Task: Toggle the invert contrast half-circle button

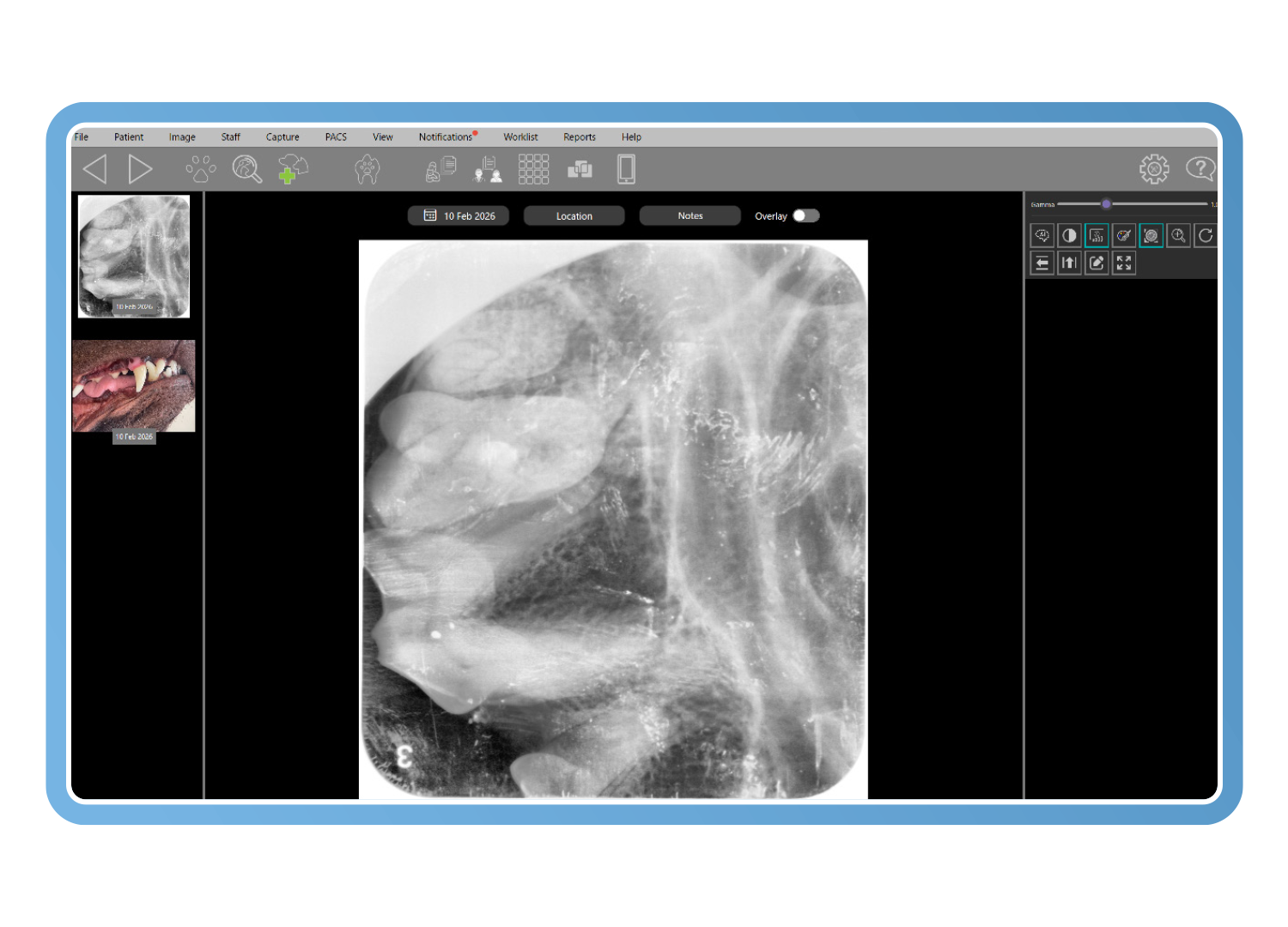Action: [1069, 235]
